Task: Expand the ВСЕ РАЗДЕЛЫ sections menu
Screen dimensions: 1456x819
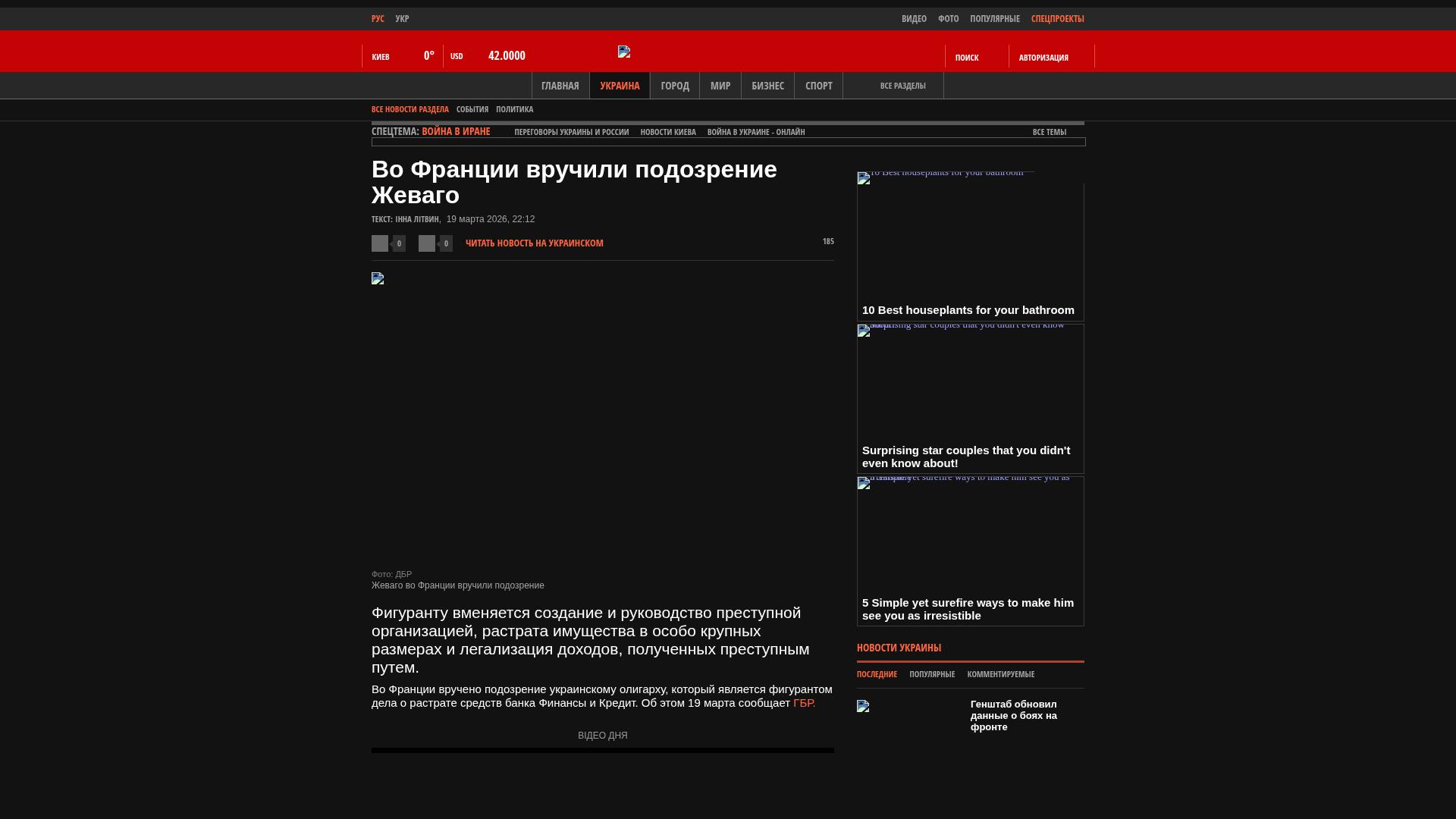Action: pyautogui.click(x=902, y=86)
